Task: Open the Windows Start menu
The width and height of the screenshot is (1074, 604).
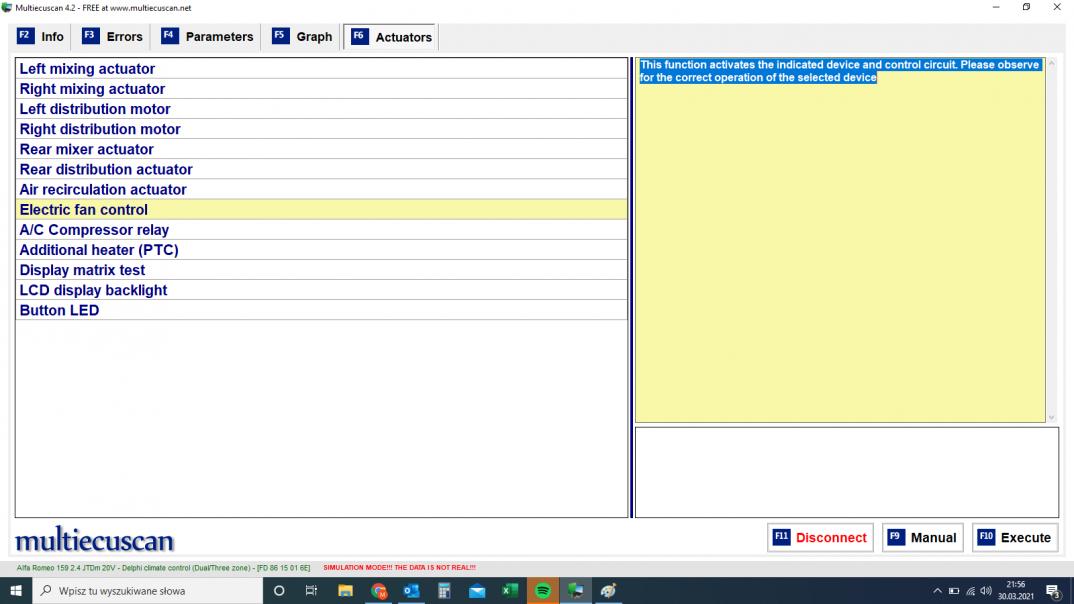Action: [x=16, y=590]
